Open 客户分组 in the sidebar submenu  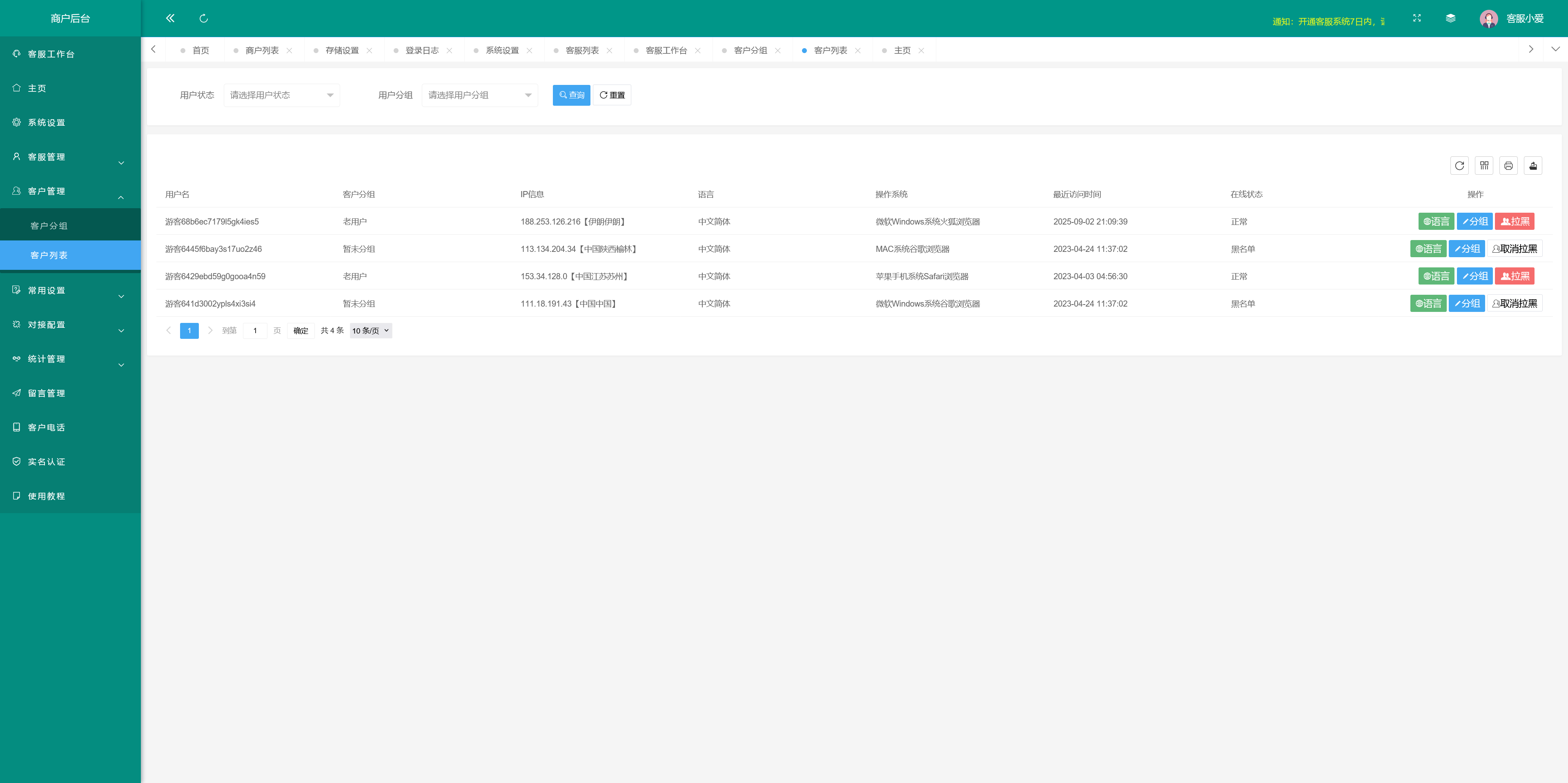tap(49, 226)
